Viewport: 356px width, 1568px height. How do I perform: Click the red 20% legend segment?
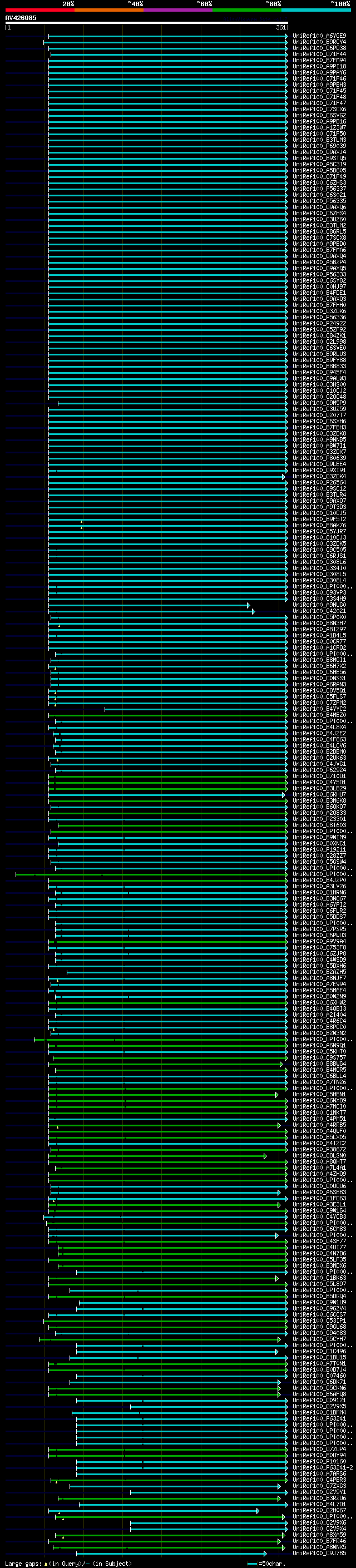pyautogui.click(x=39, y=10)
